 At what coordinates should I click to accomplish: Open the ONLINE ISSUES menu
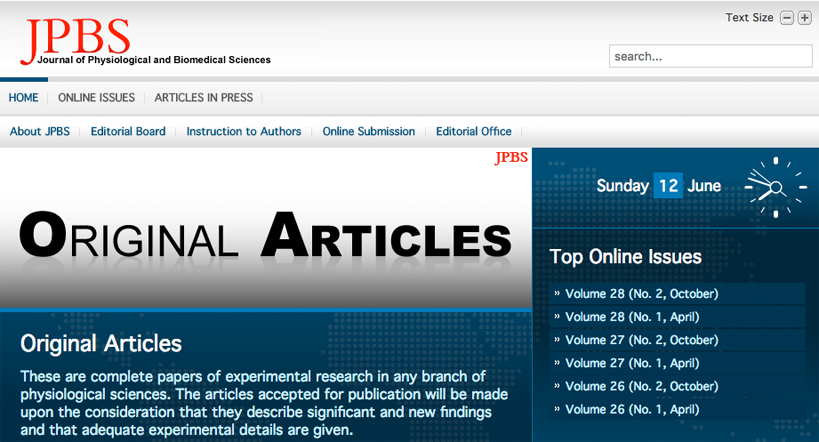[96, 98]
